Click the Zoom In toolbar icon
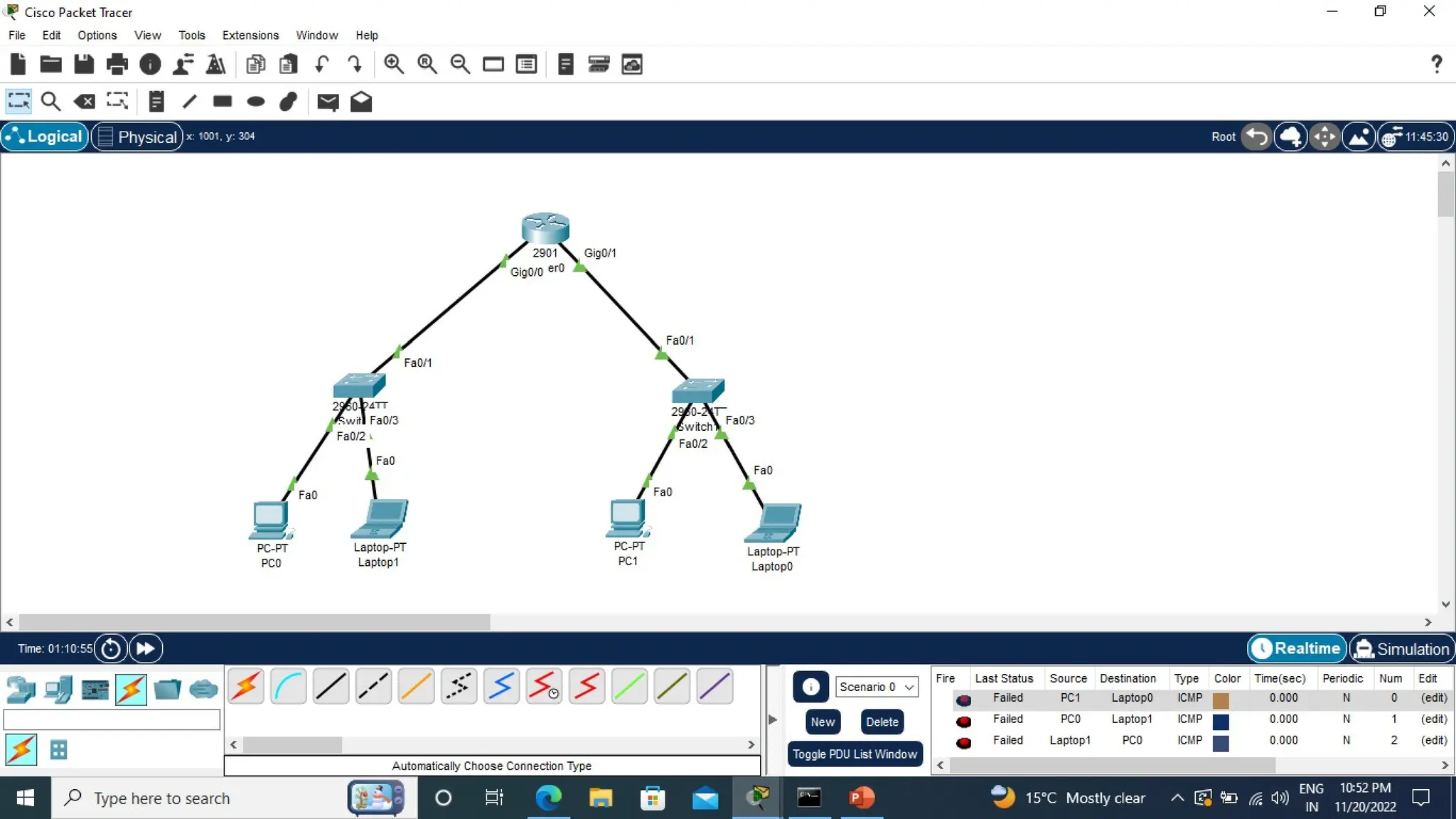Screen dimensions: 1456x819 point(393,65)
